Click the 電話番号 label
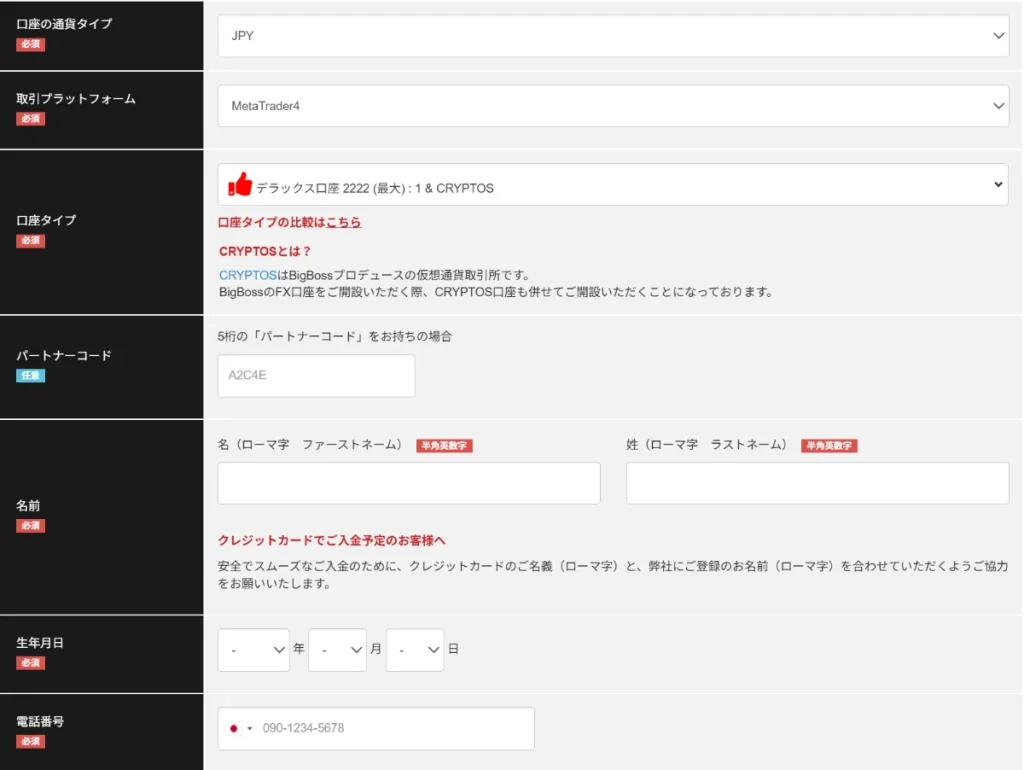This screenshot has width=1024, height=770. click(40, 721)
